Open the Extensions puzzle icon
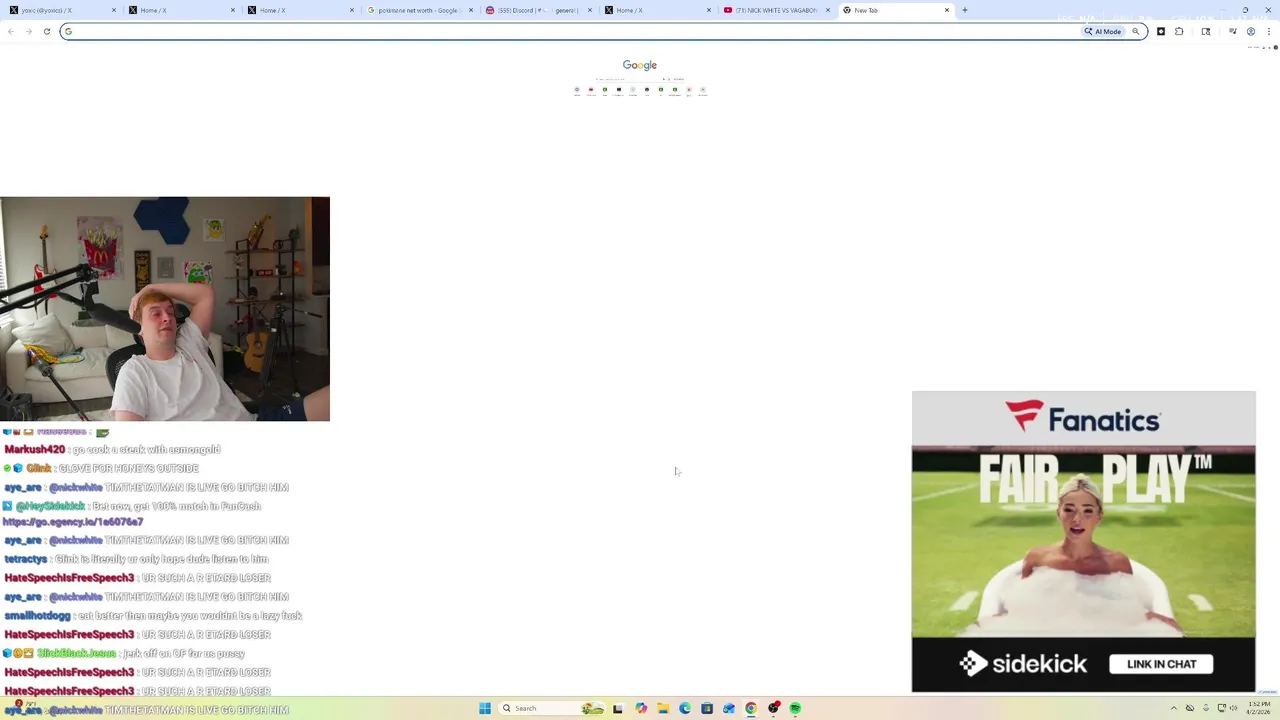The image size is (1280, 720). point(1179,31)
